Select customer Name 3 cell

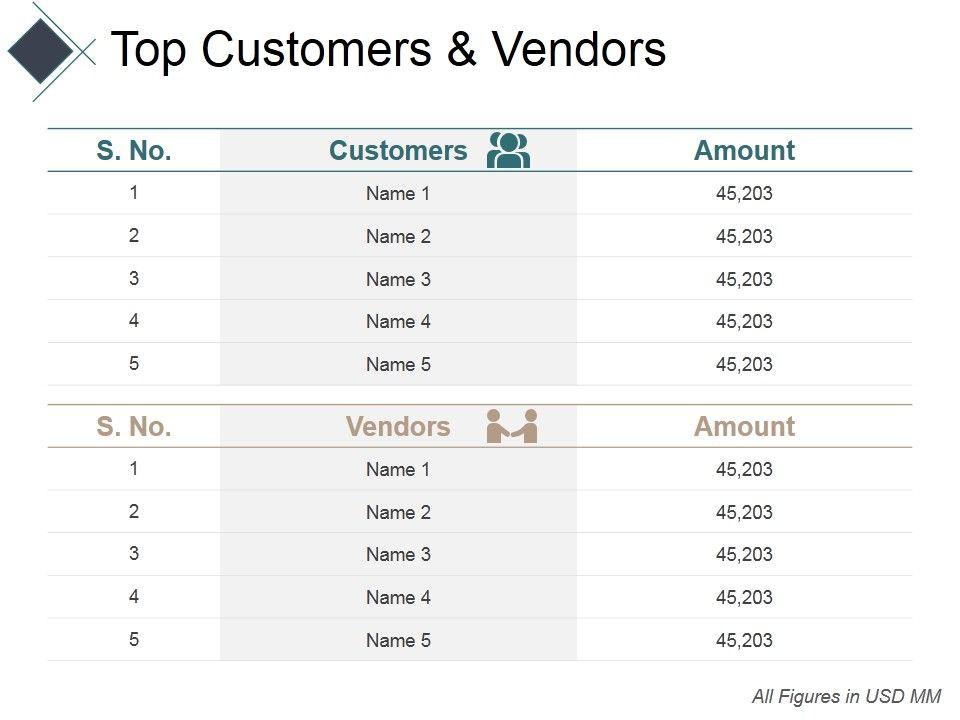398,279
